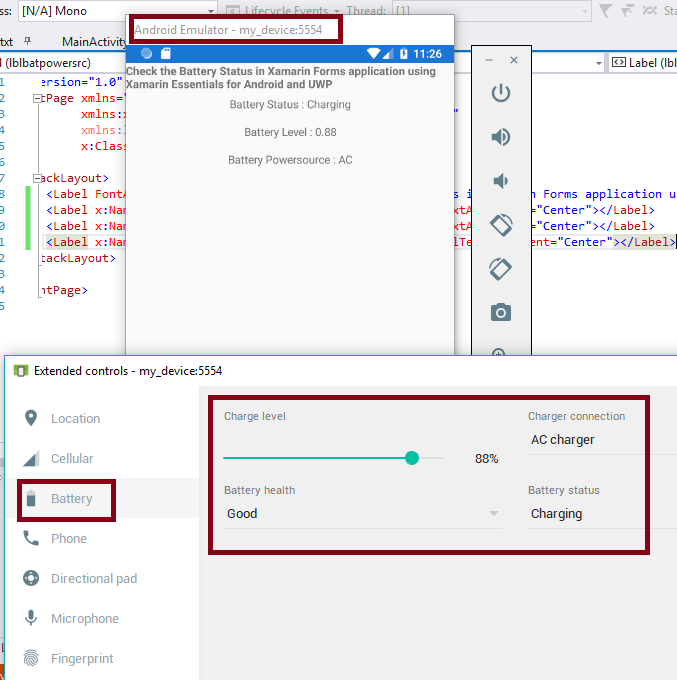Image resolution: width=677 pixels, height=680 pixels.
Task: Collapse the ContentPage node in XAML editor
Action: pos(37,99)
